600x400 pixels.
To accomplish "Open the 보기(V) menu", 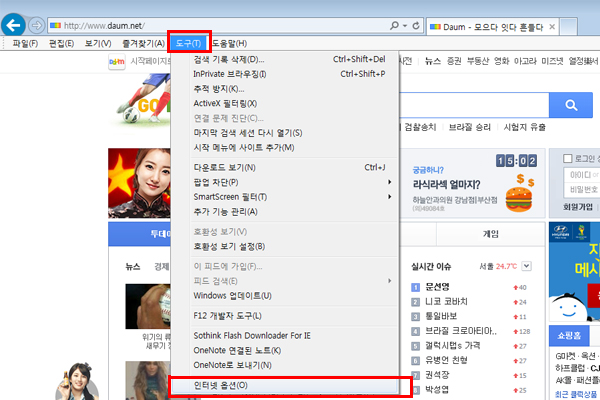I will (98, 44).
